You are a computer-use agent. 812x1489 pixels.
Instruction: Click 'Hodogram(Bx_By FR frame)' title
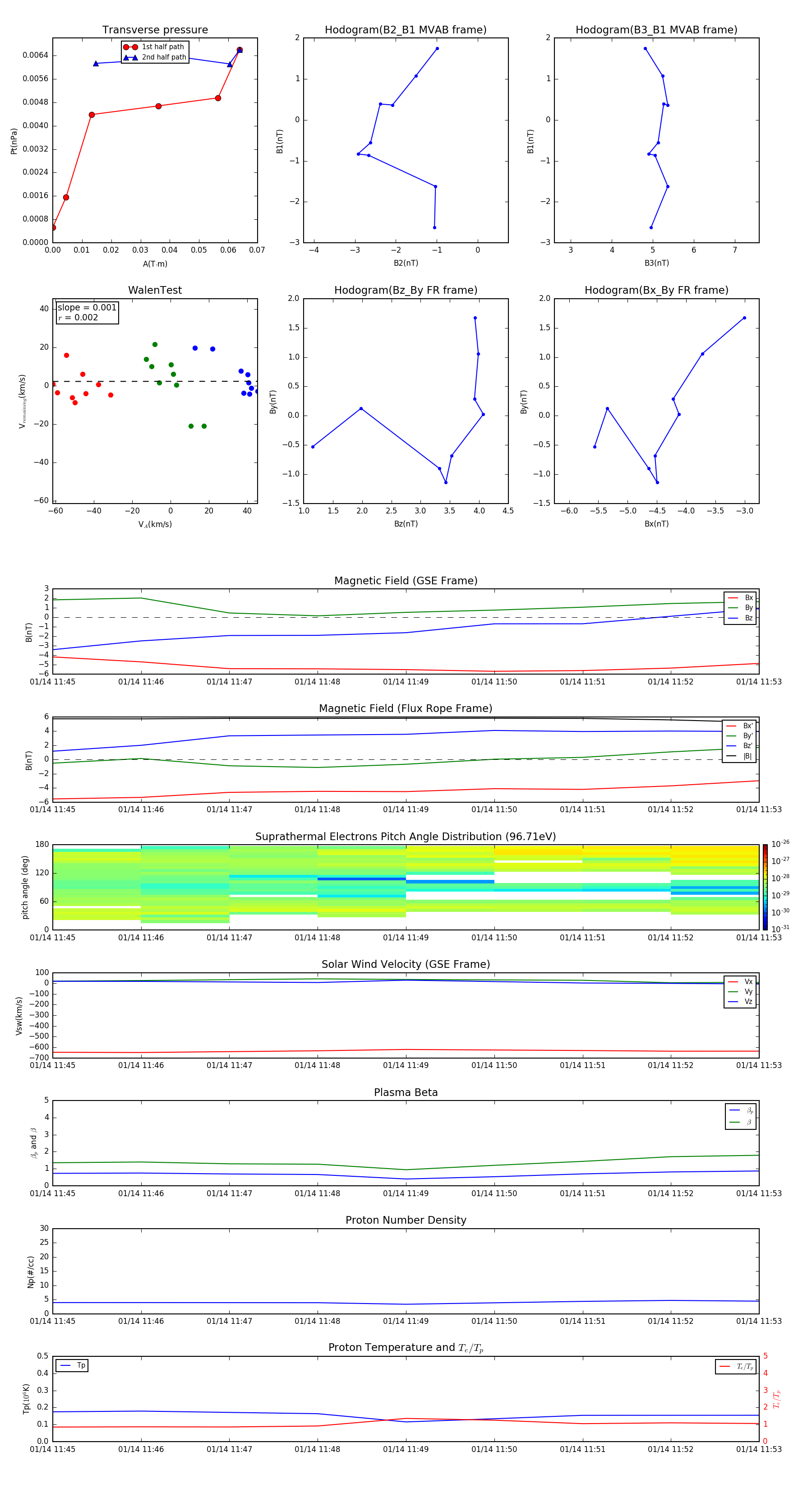pos(656,290)
